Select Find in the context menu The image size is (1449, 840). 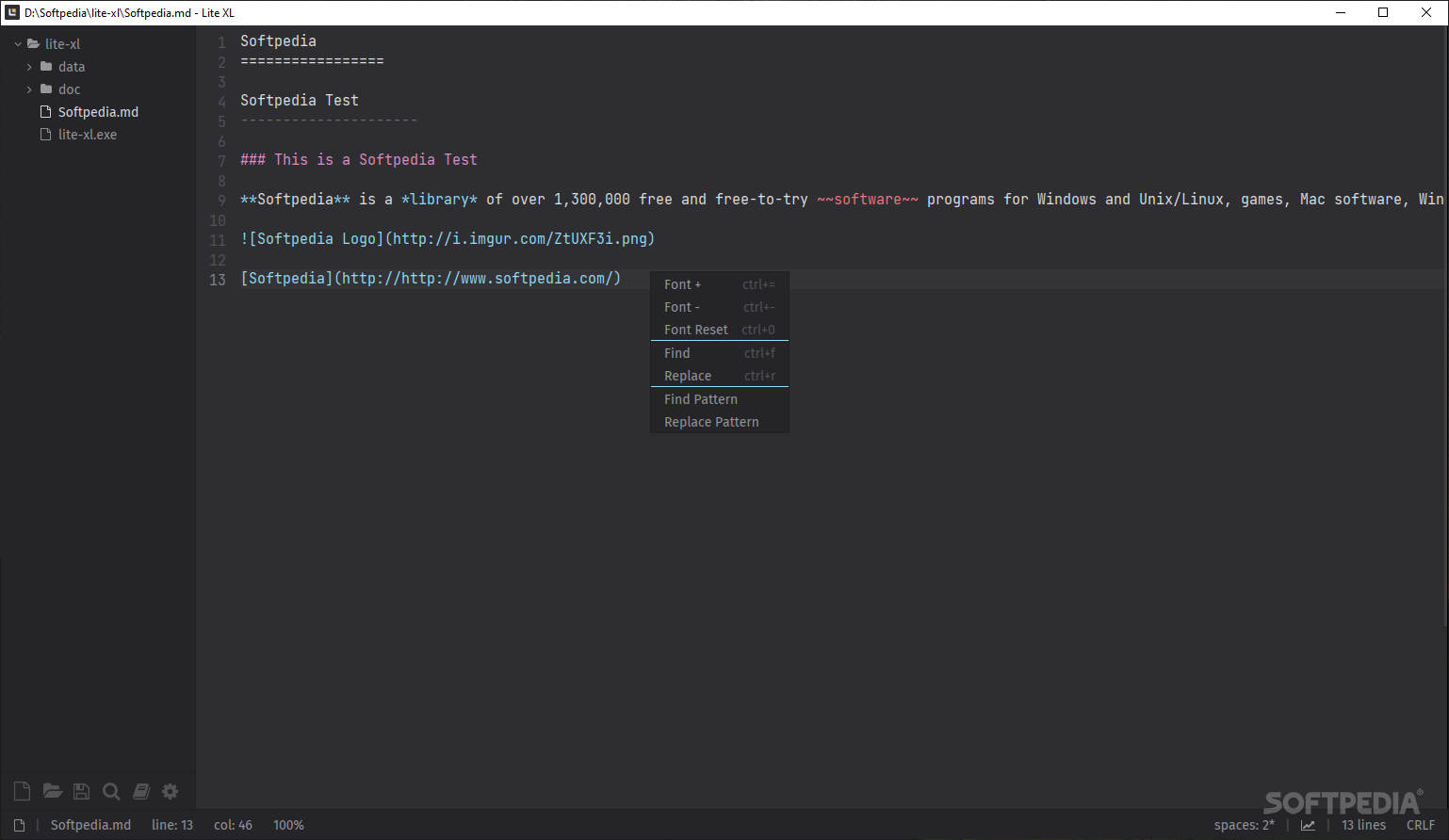click(x=720, y=353)
